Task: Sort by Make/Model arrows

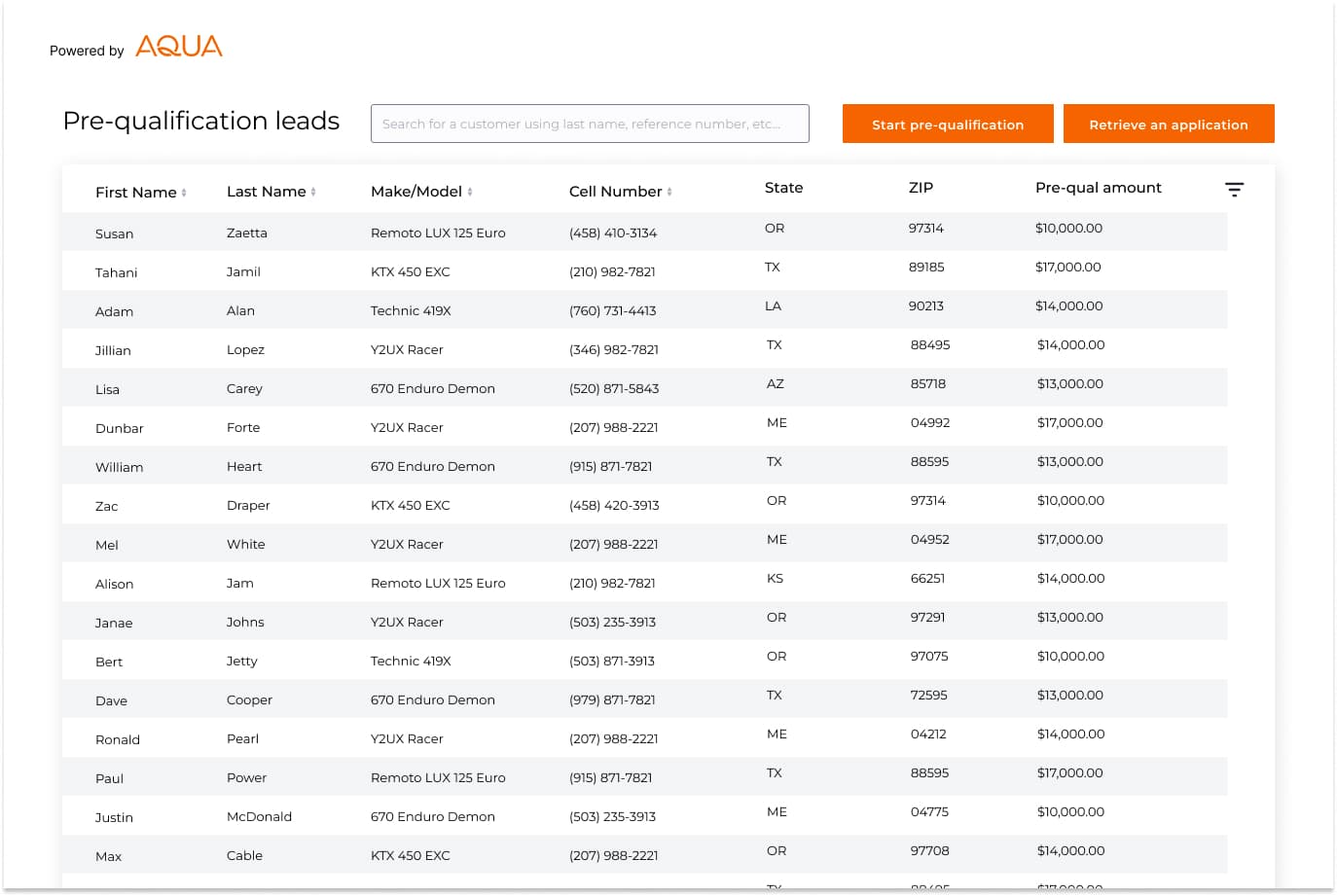Action: click(470, 192)
